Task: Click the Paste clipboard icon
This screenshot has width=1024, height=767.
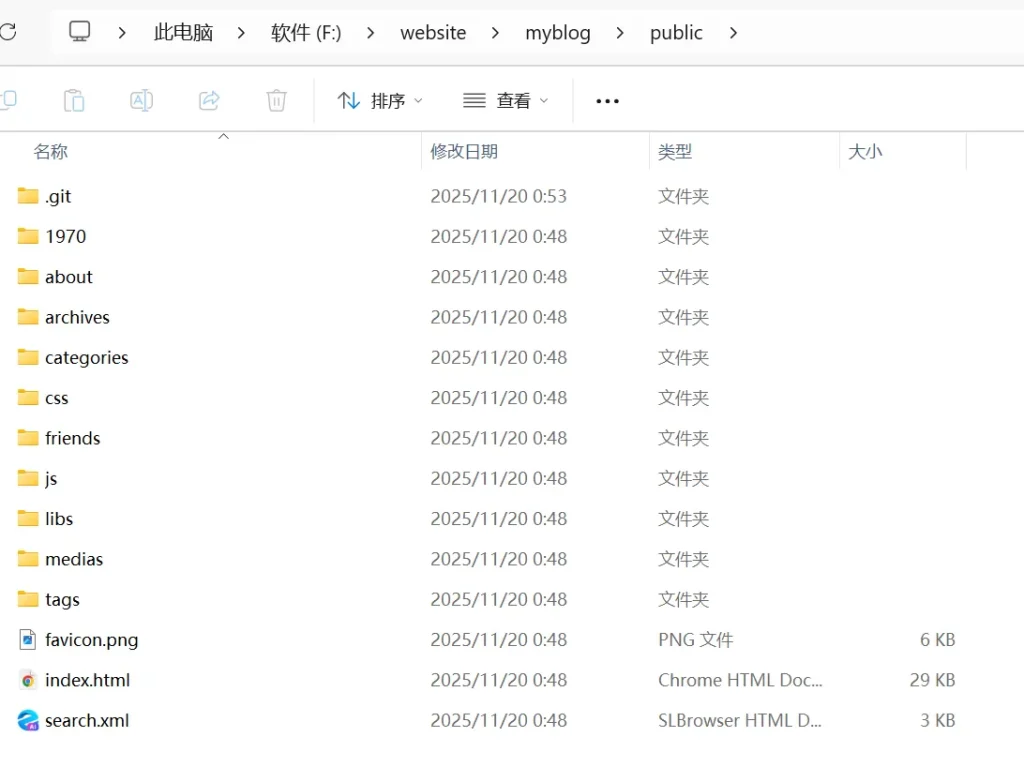Action: [74, 100]
